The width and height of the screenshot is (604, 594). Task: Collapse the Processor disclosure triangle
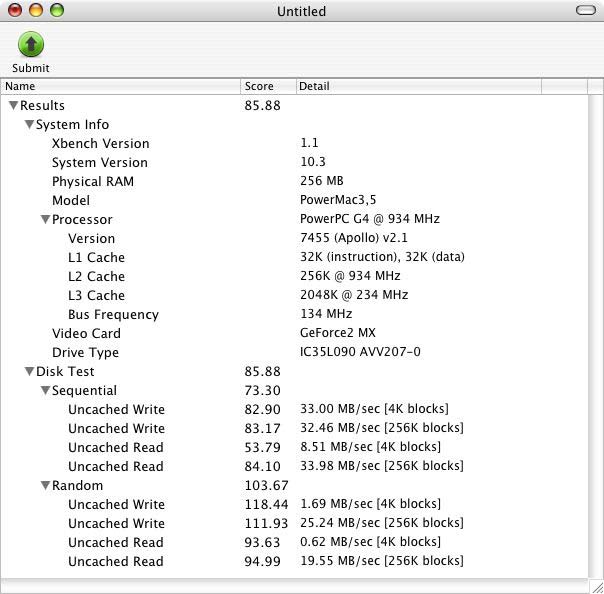tap(45, 220)
